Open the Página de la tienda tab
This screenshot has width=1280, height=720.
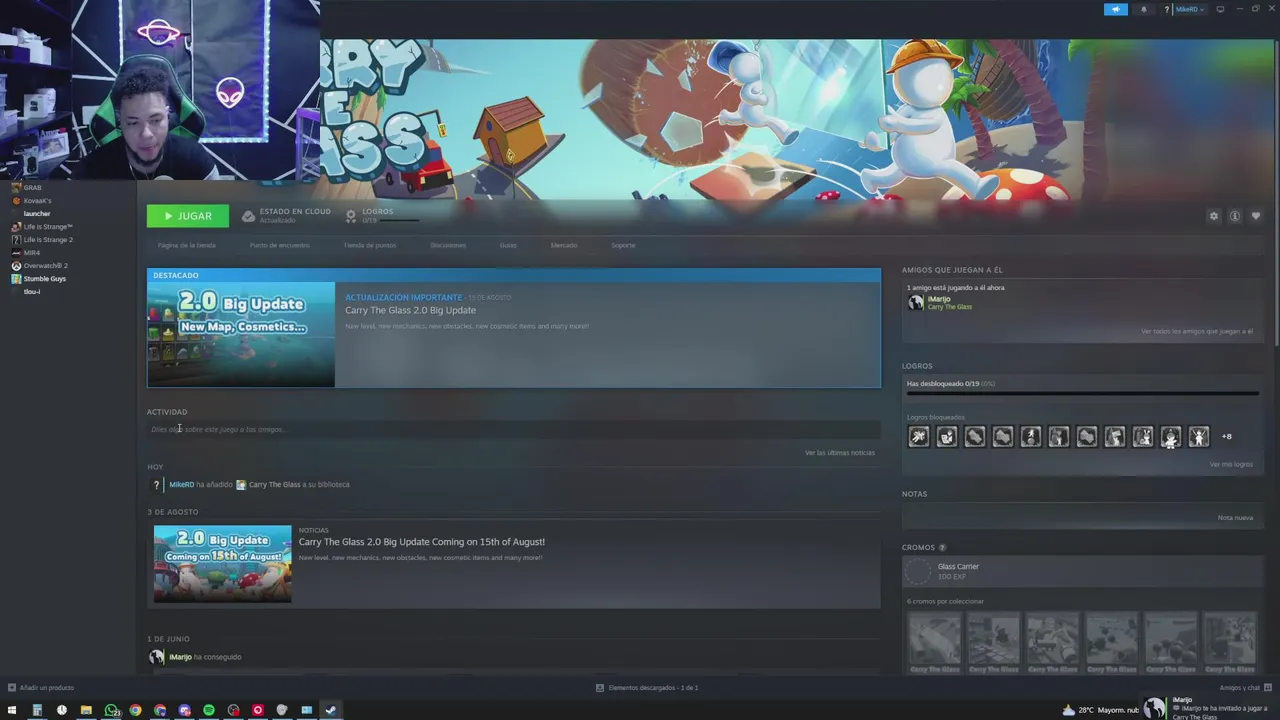tap(186, 245)
